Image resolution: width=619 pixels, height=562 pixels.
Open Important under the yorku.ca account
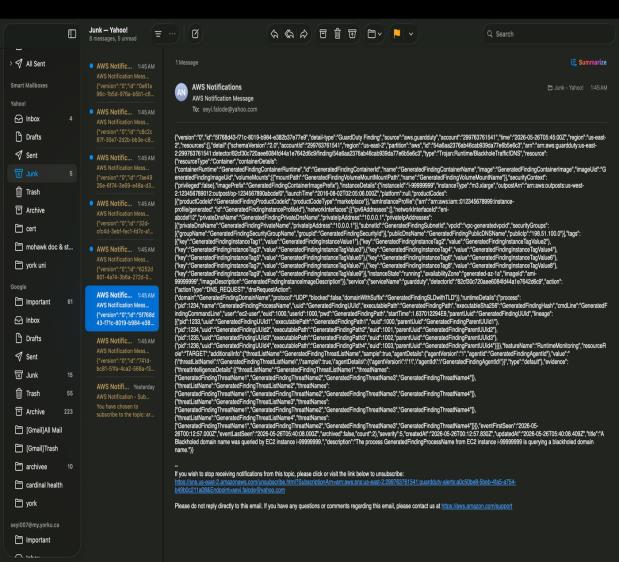(43, 540)
